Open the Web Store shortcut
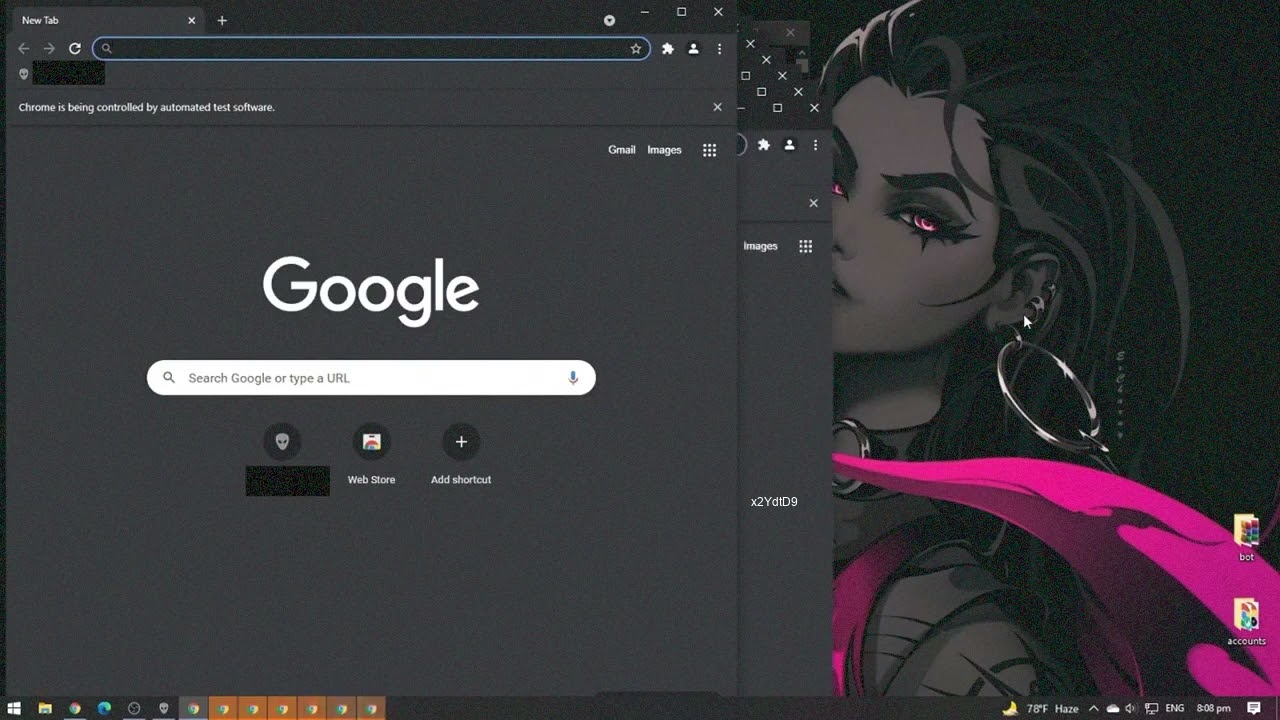The width and height of the screenshot is (1280, 720). pos(371,455)
